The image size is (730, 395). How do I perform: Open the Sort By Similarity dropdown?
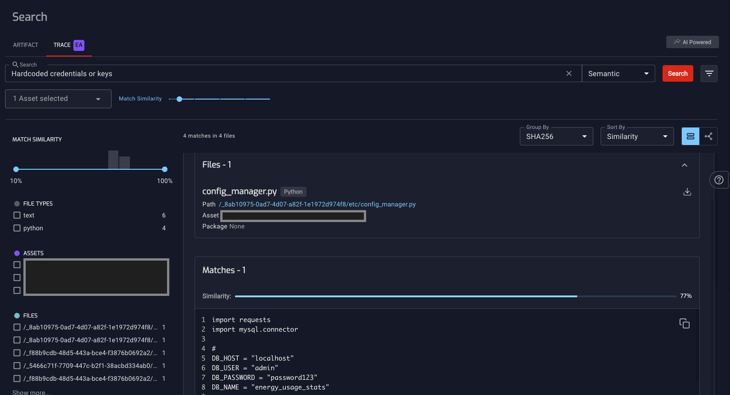637,136
